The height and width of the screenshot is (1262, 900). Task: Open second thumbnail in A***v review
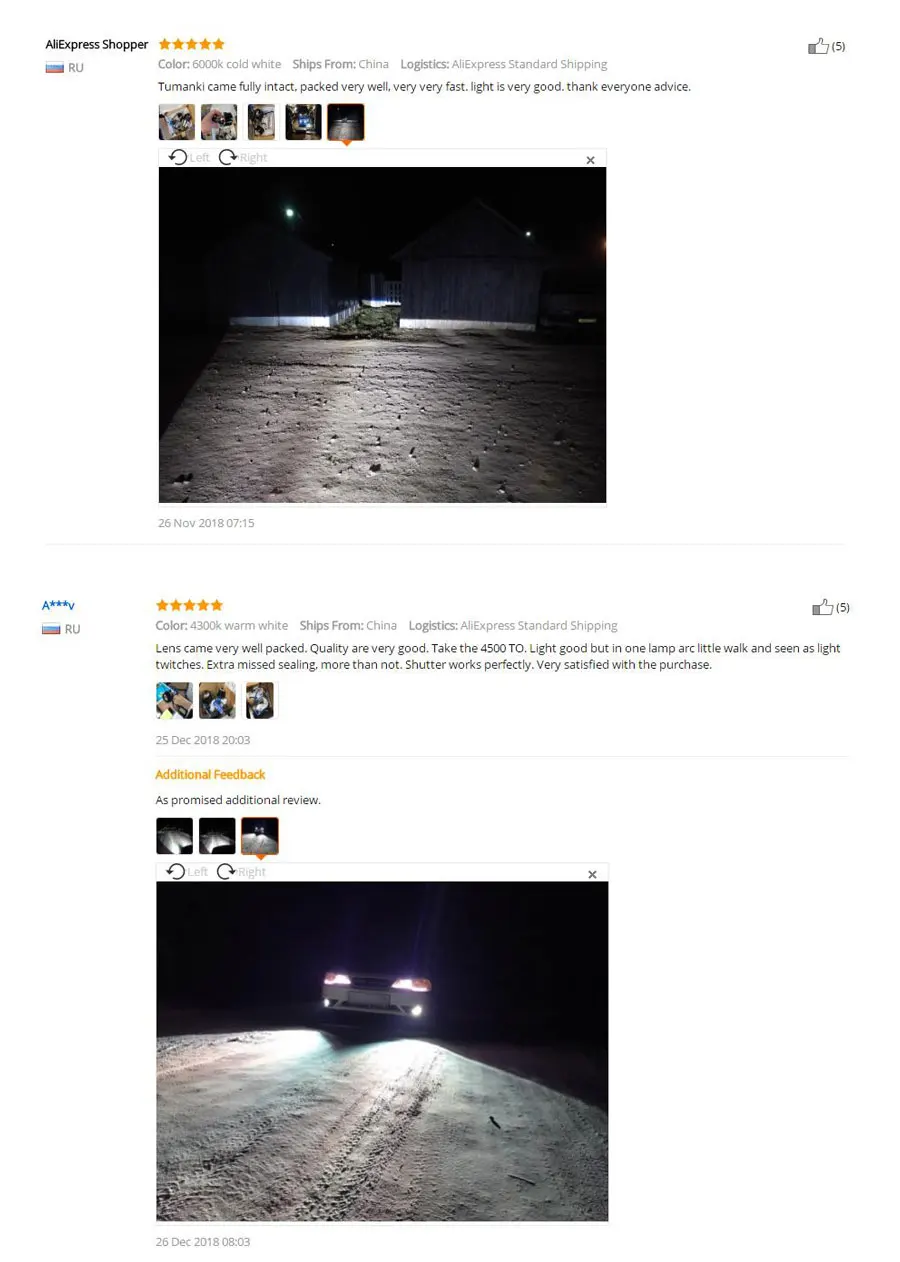[x=217, y=700]
